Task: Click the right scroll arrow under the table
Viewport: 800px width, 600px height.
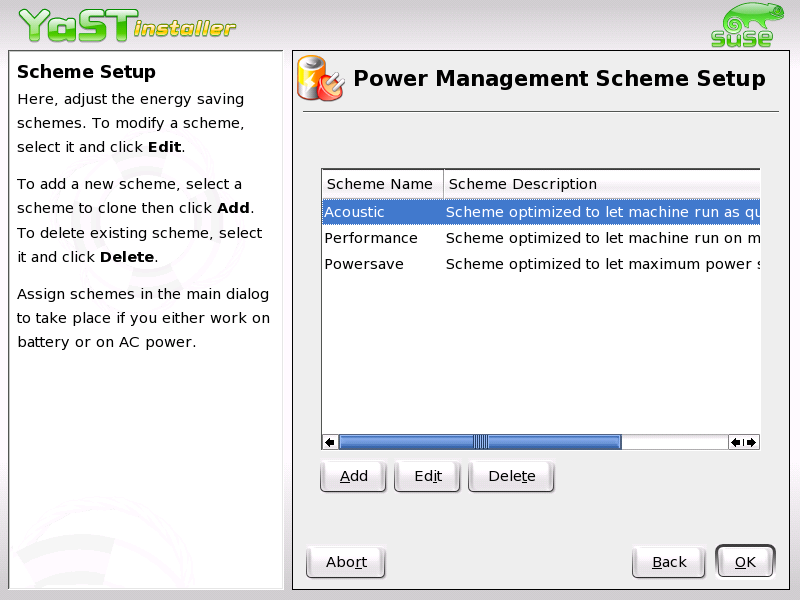Action: click(737, 441)
